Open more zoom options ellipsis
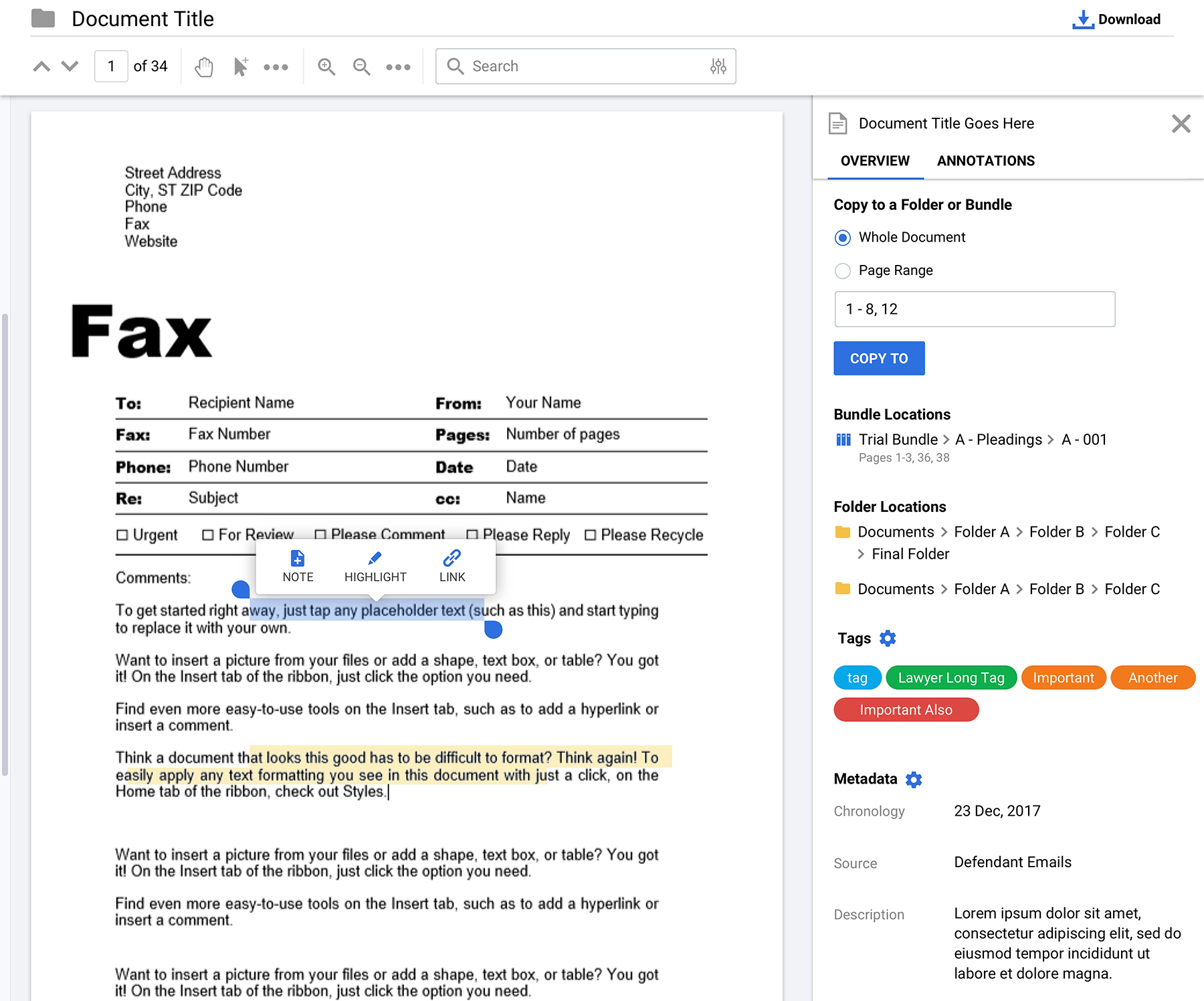Screen dimensions: 1204x1001 click(x=398, y=66)
